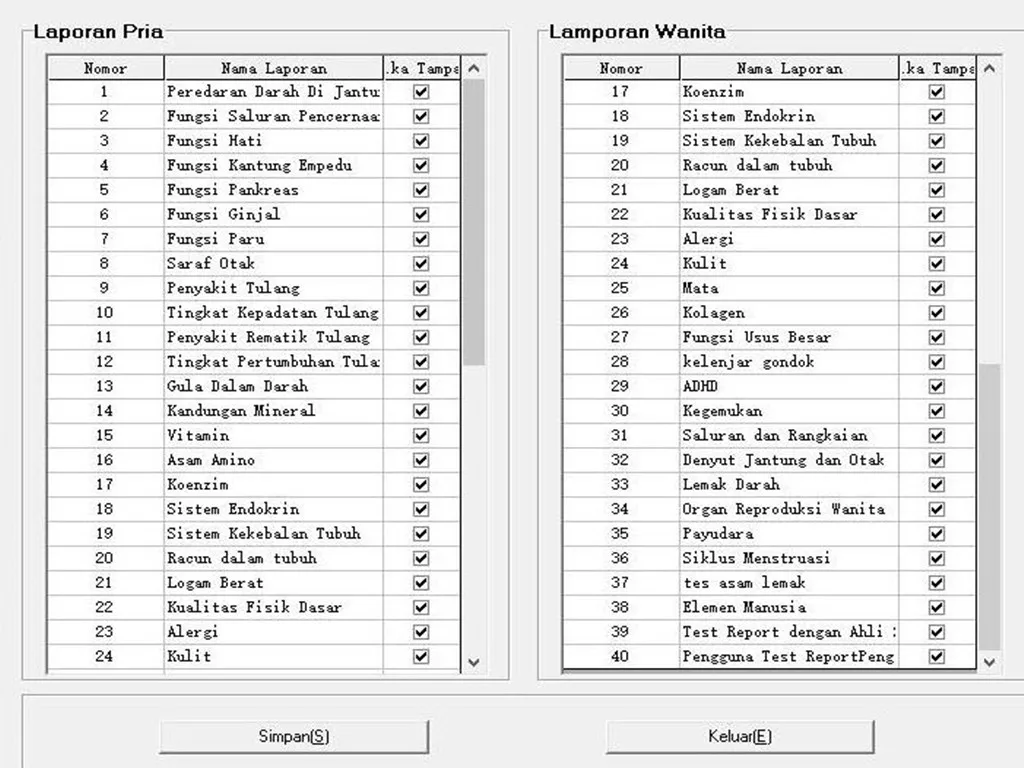Click Nama Laporan header in Lamporan Wanita
Image resolution: width=1024 pixels, height=768 pixels.
pos(789,69)
